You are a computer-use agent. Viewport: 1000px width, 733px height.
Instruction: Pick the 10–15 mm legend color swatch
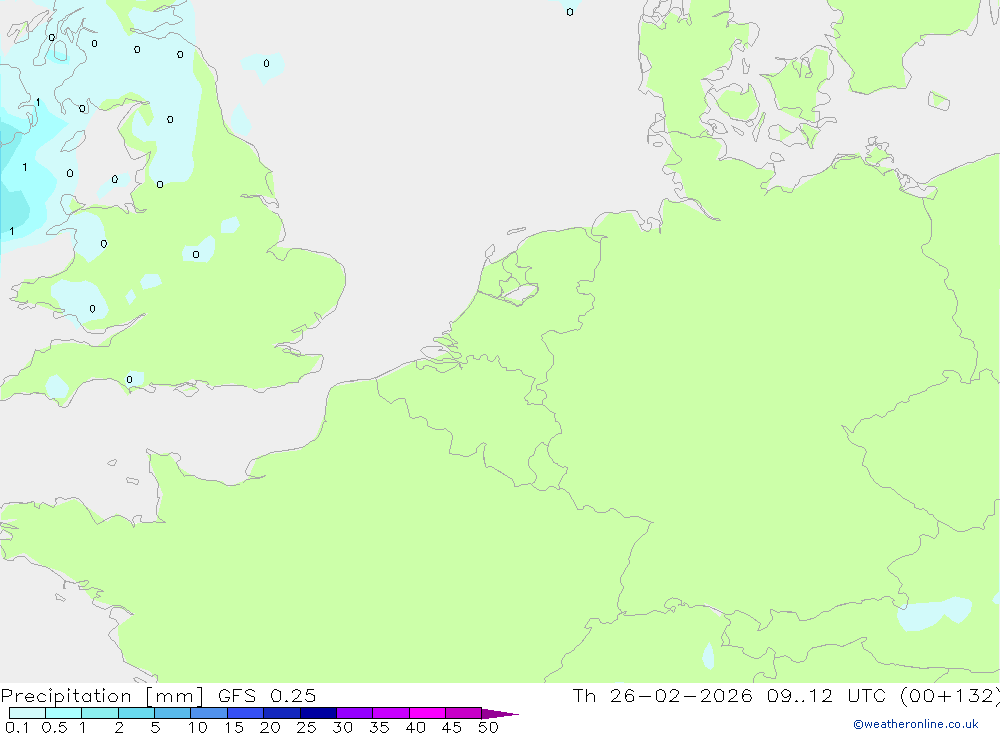click(x=209, y=713)
